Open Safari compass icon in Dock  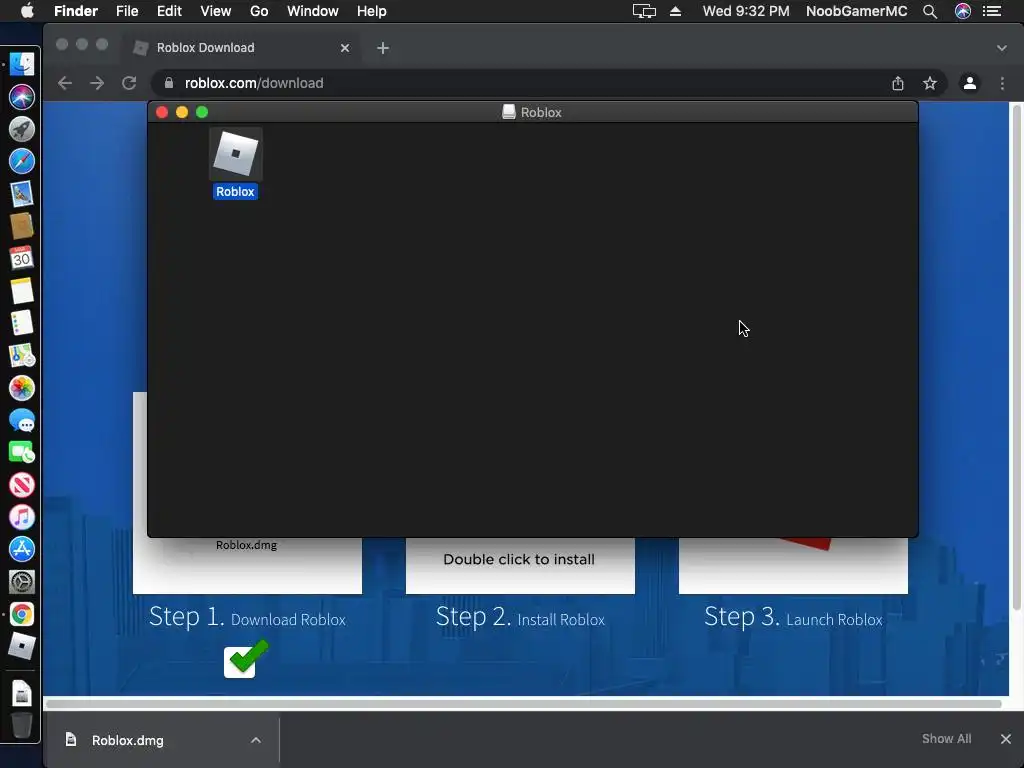[x=22, y=161]
